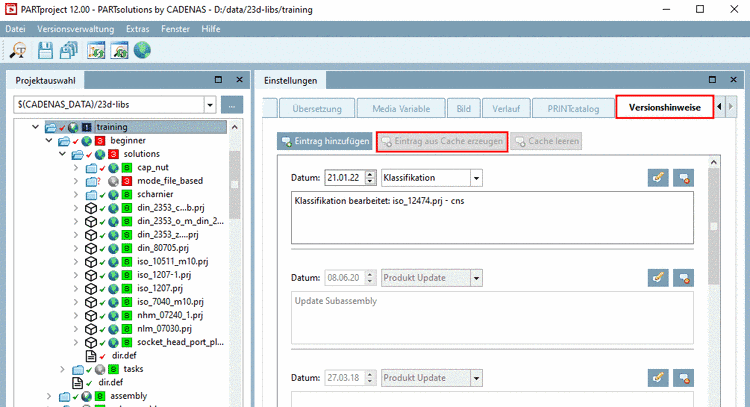Expand the cap_nut folder

(x=76, y=168)
